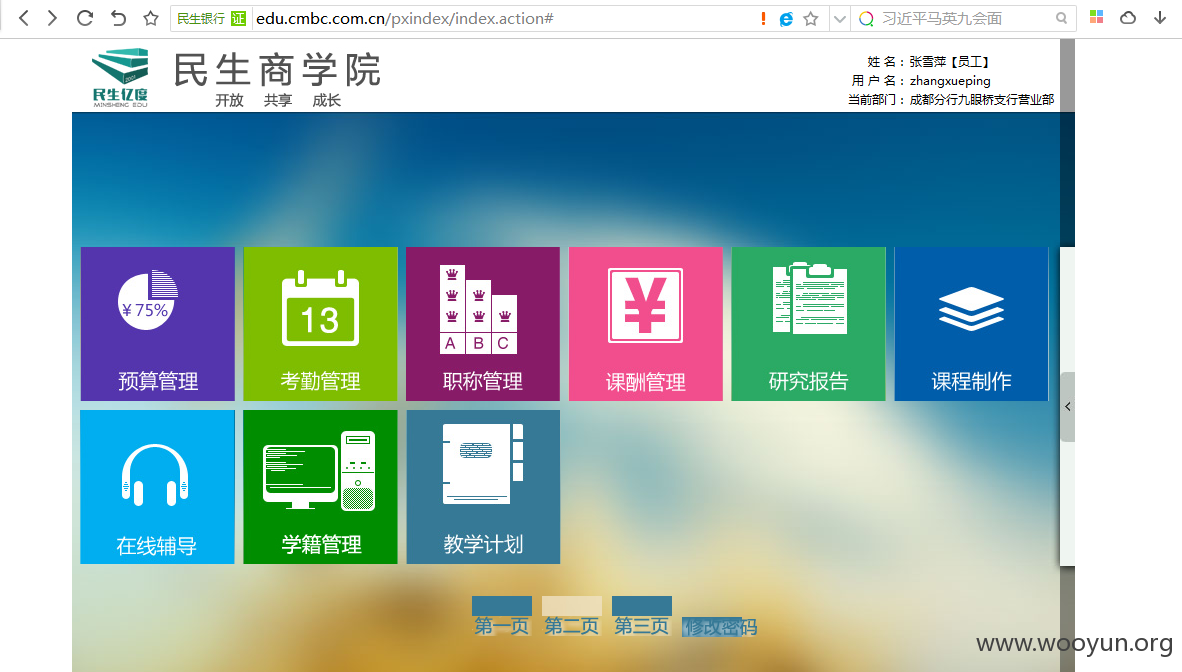Click the browser reload icon
Viewport: 1182px width, 672px height.
(85, 18)
